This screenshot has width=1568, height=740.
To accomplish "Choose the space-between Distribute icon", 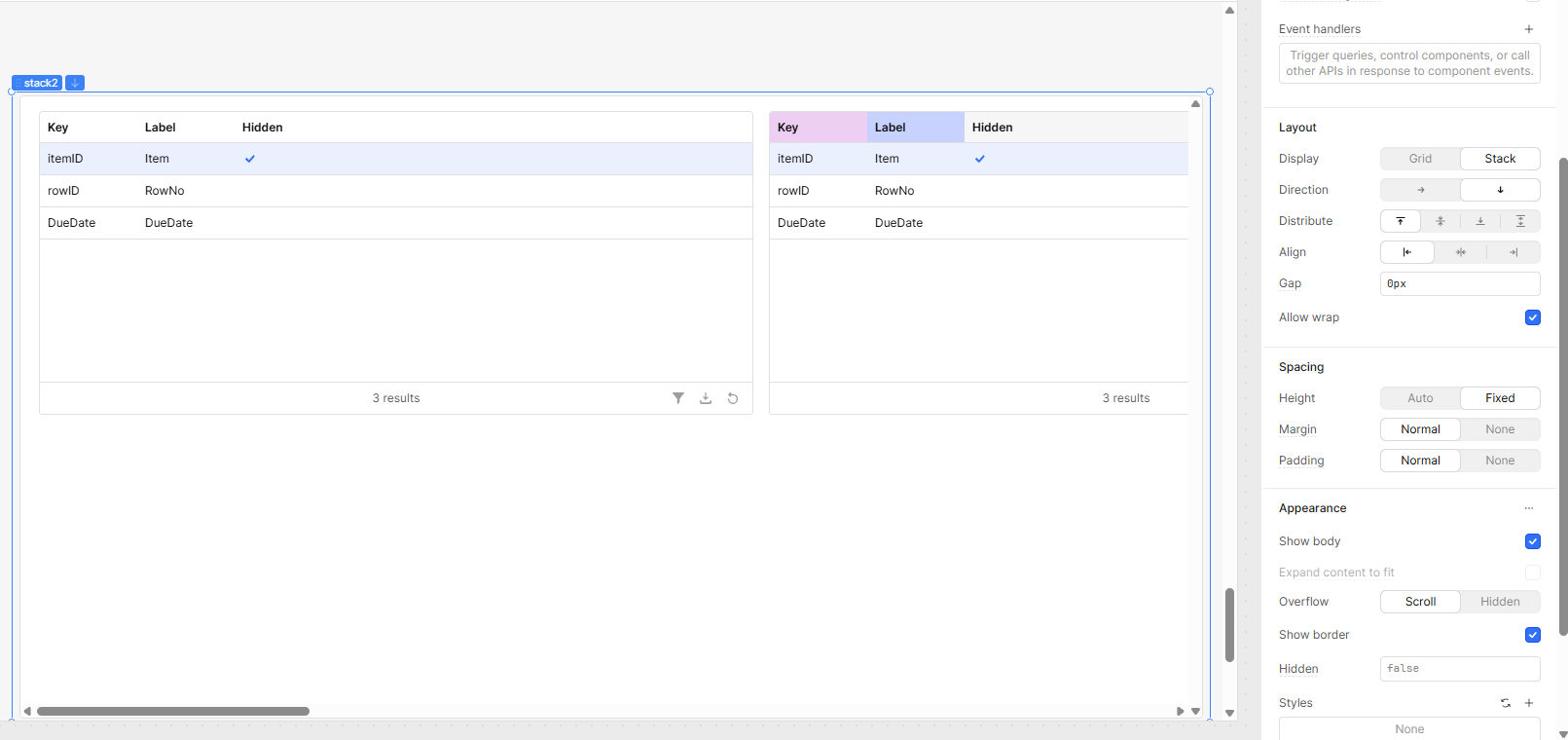I will point(1520,221).
